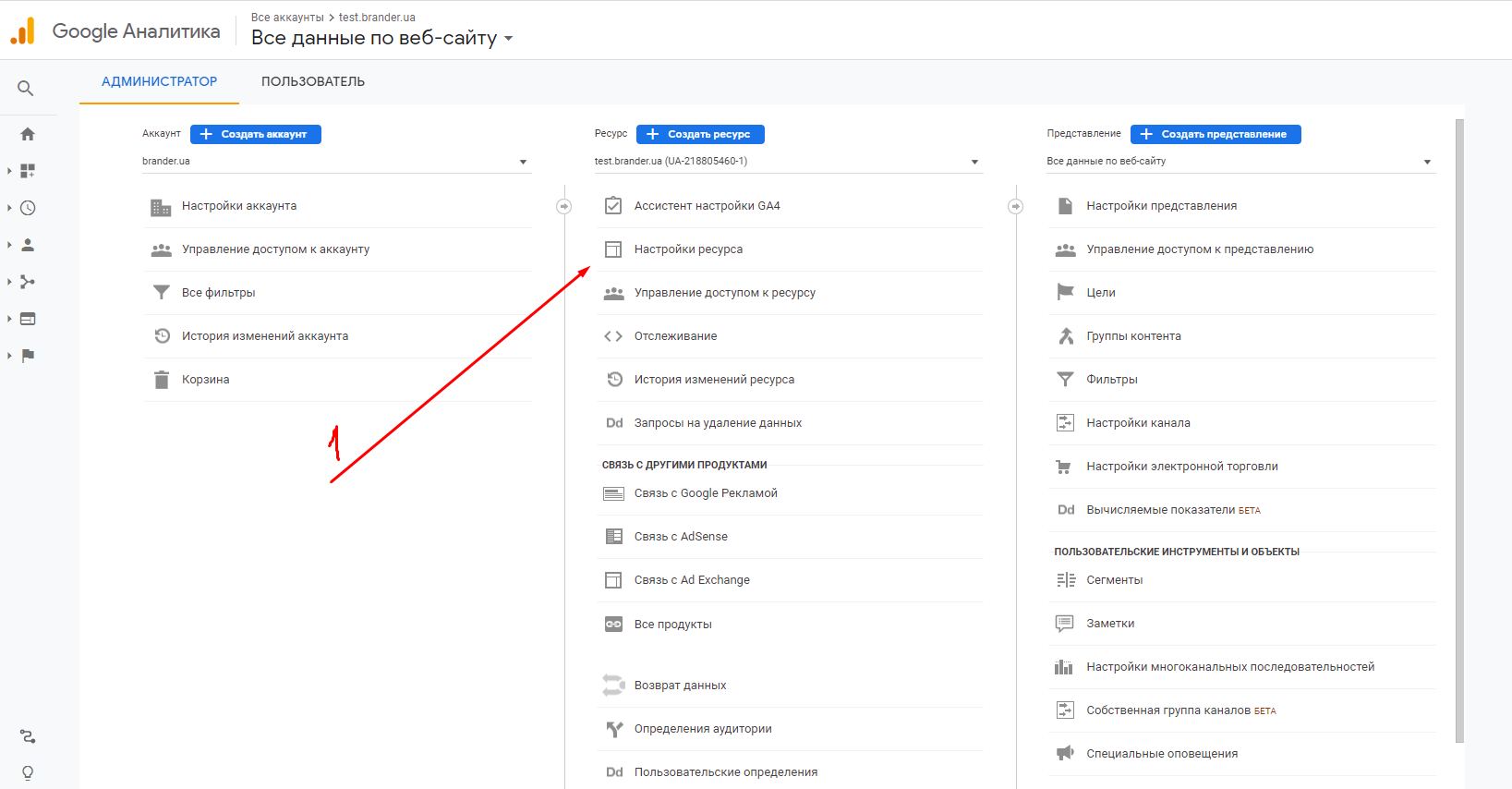The image size is (1512, 789).
Task: Open the Home icon in left sidebar
Action: click(x=28, y=134)
